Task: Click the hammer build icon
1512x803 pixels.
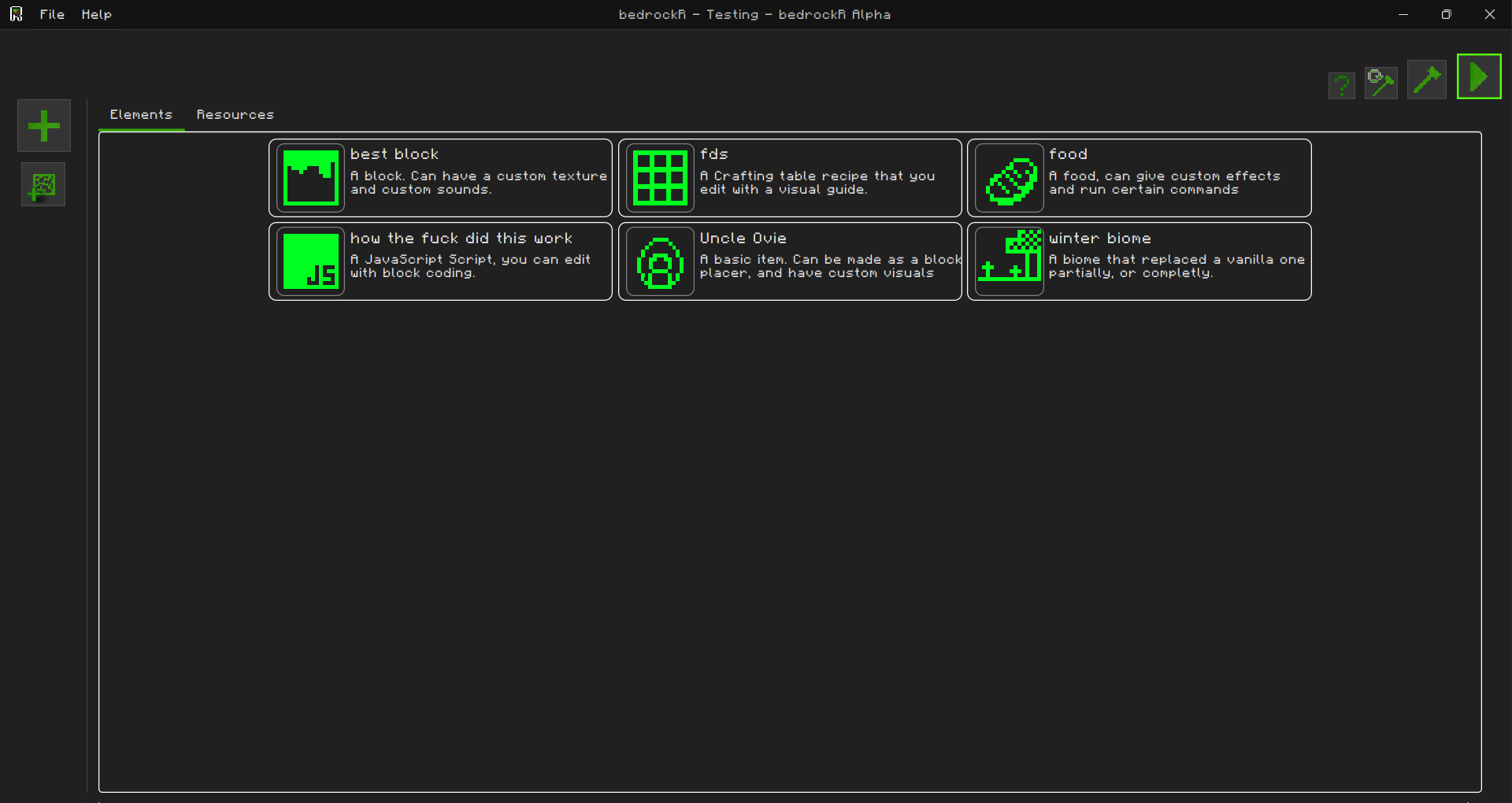Action: 1427,80
